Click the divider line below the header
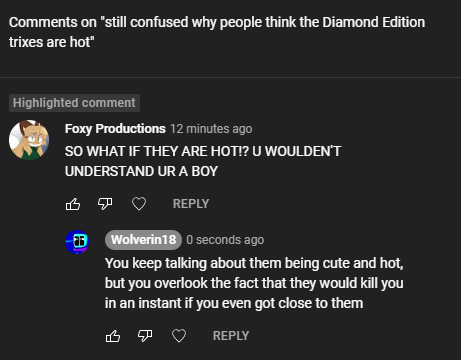 tap(230, 77)
